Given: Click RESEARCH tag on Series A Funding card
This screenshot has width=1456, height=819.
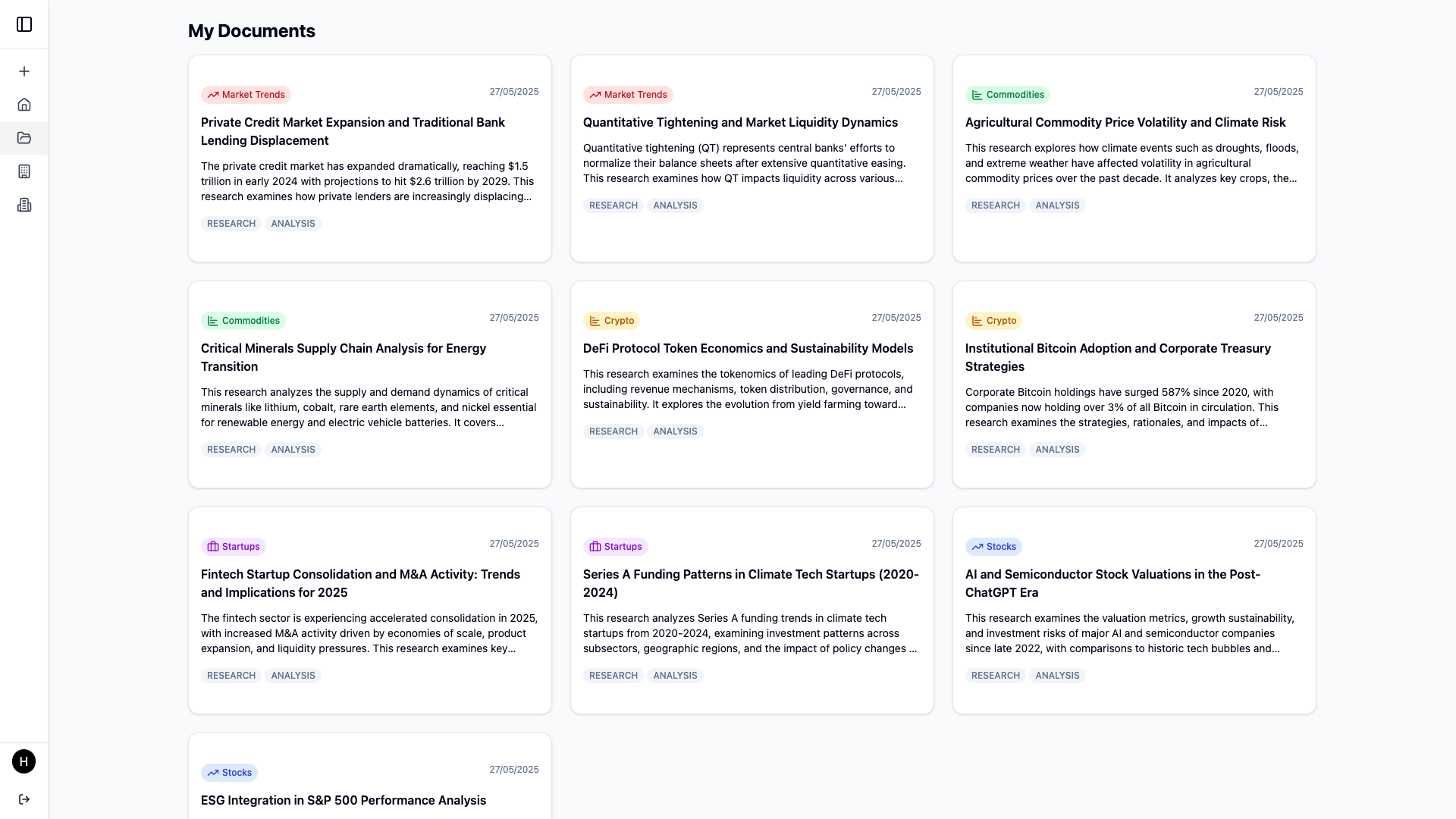Looking at the screenshot, I should pos(613,676).
